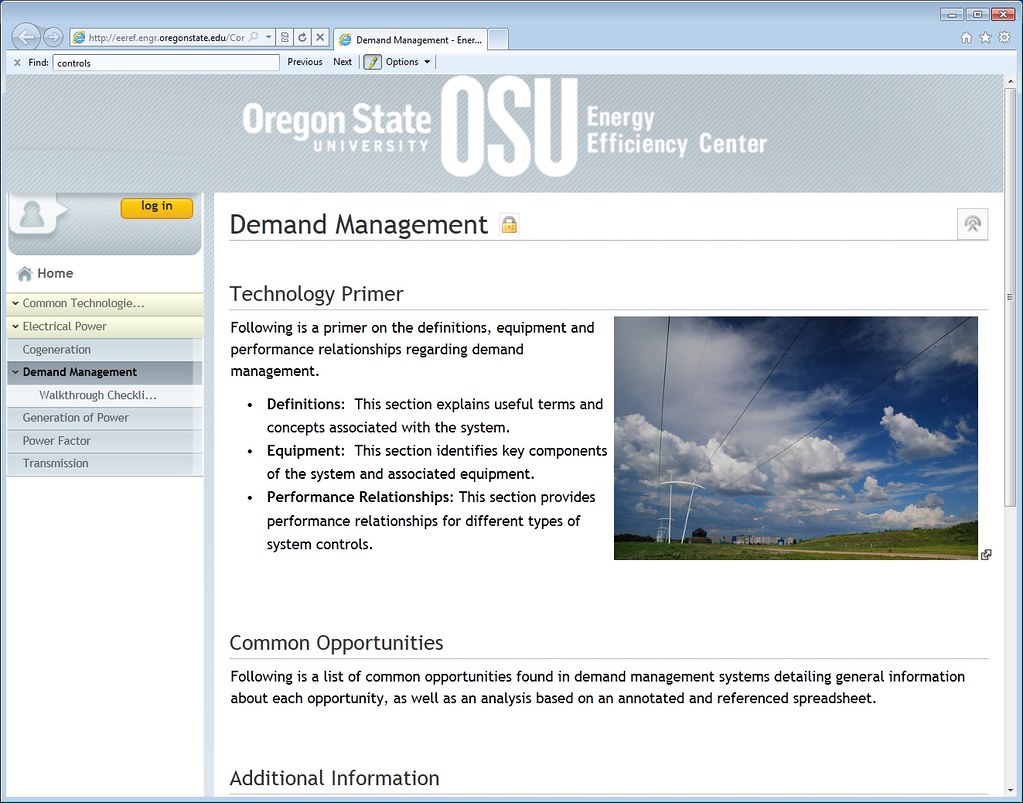Toggle the highlight matches pen icon
Screen dimensions: 1023x803
coord(373,62)
